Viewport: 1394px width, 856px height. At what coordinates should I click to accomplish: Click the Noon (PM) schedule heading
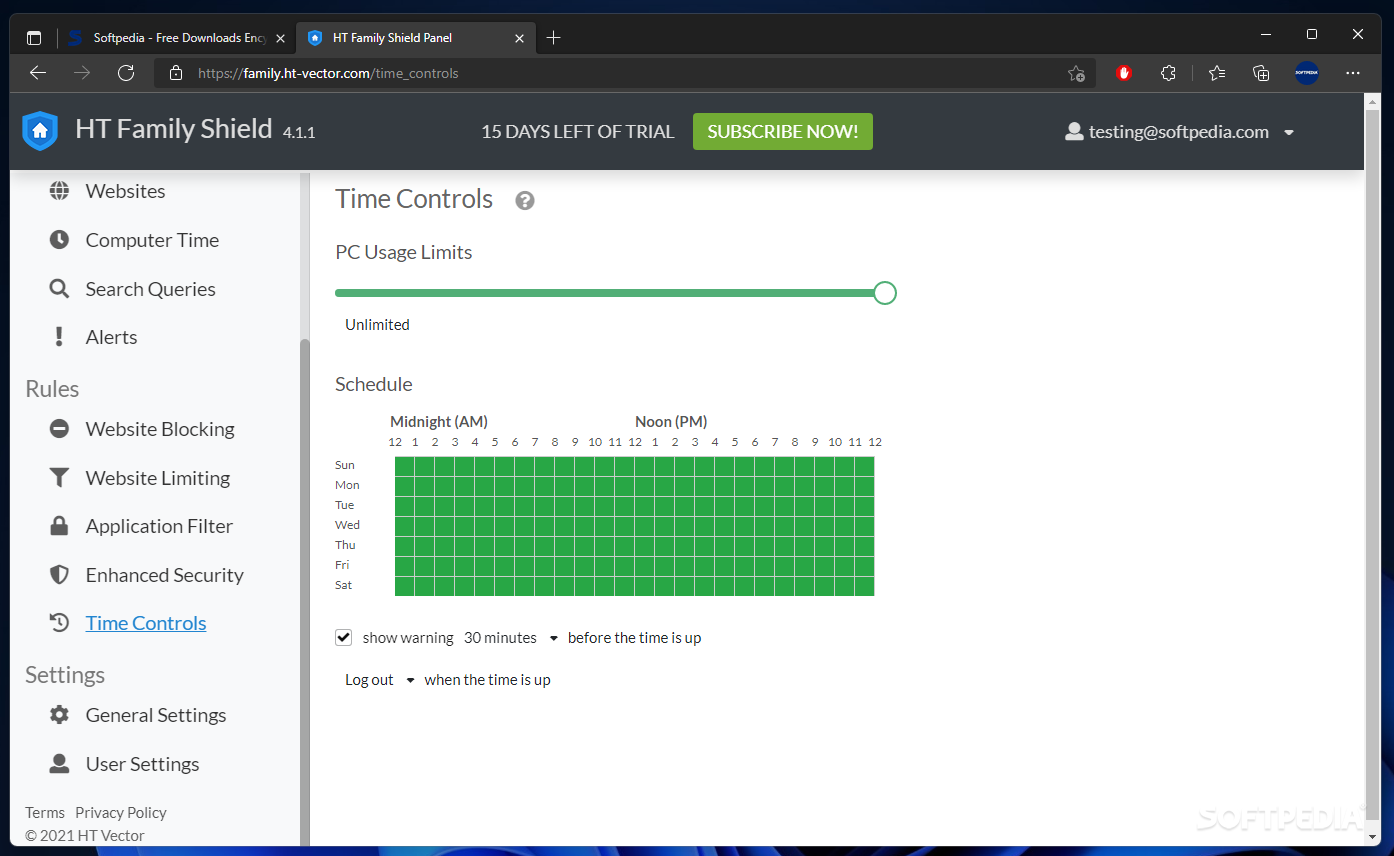(671, 422)
